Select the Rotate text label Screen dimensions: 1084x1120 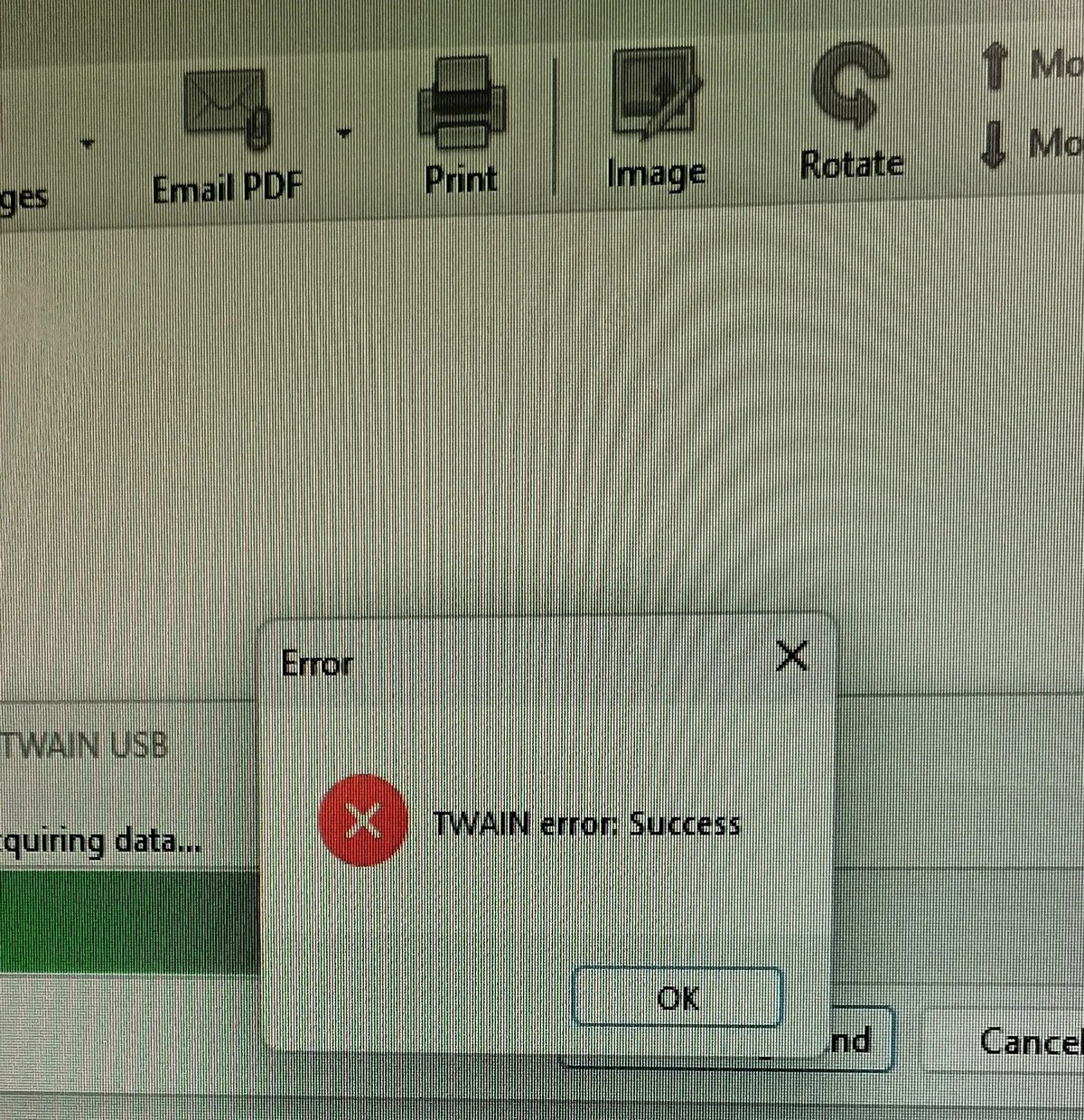[x=852, y=164]
